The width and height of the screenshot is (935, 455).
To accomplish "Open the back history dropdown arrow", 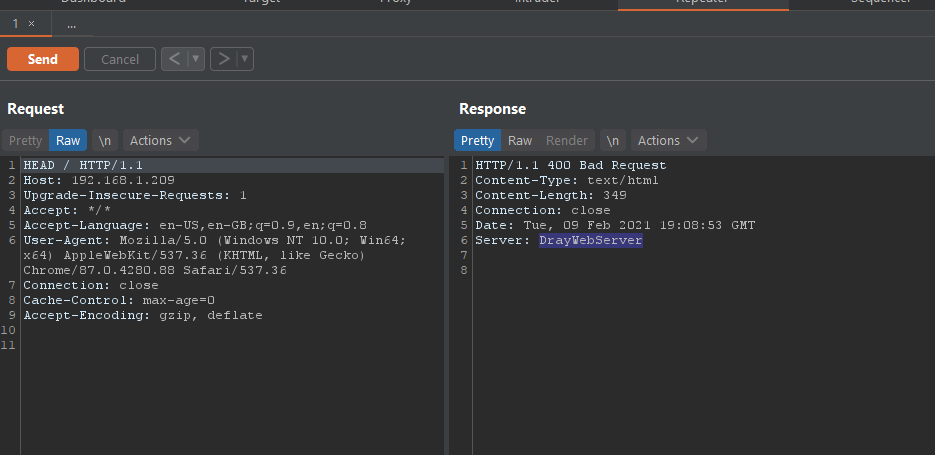I will click(x=196, y=59).
